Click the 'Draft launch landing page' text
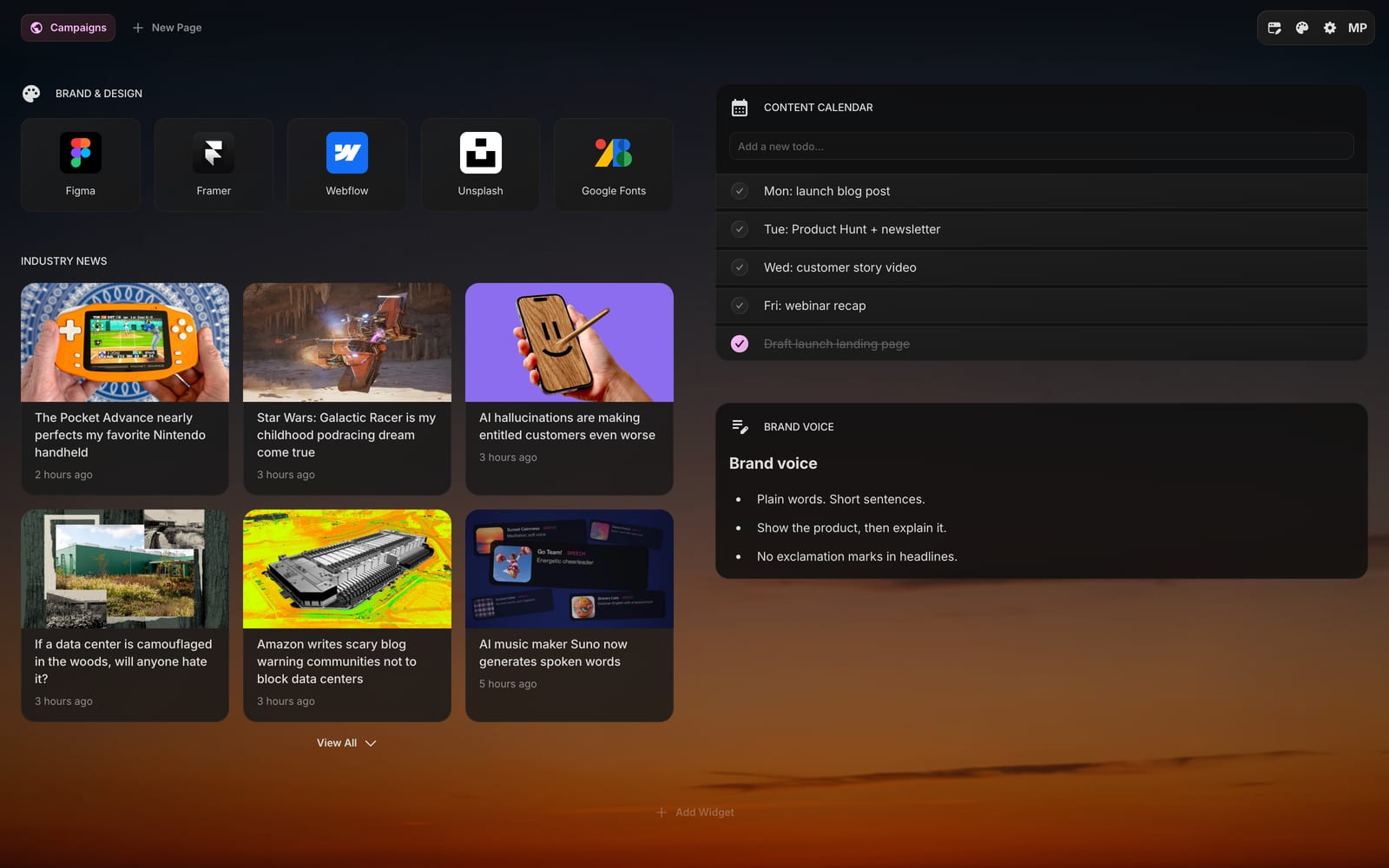Screen dimensions: 1389x868 [837, 344]
